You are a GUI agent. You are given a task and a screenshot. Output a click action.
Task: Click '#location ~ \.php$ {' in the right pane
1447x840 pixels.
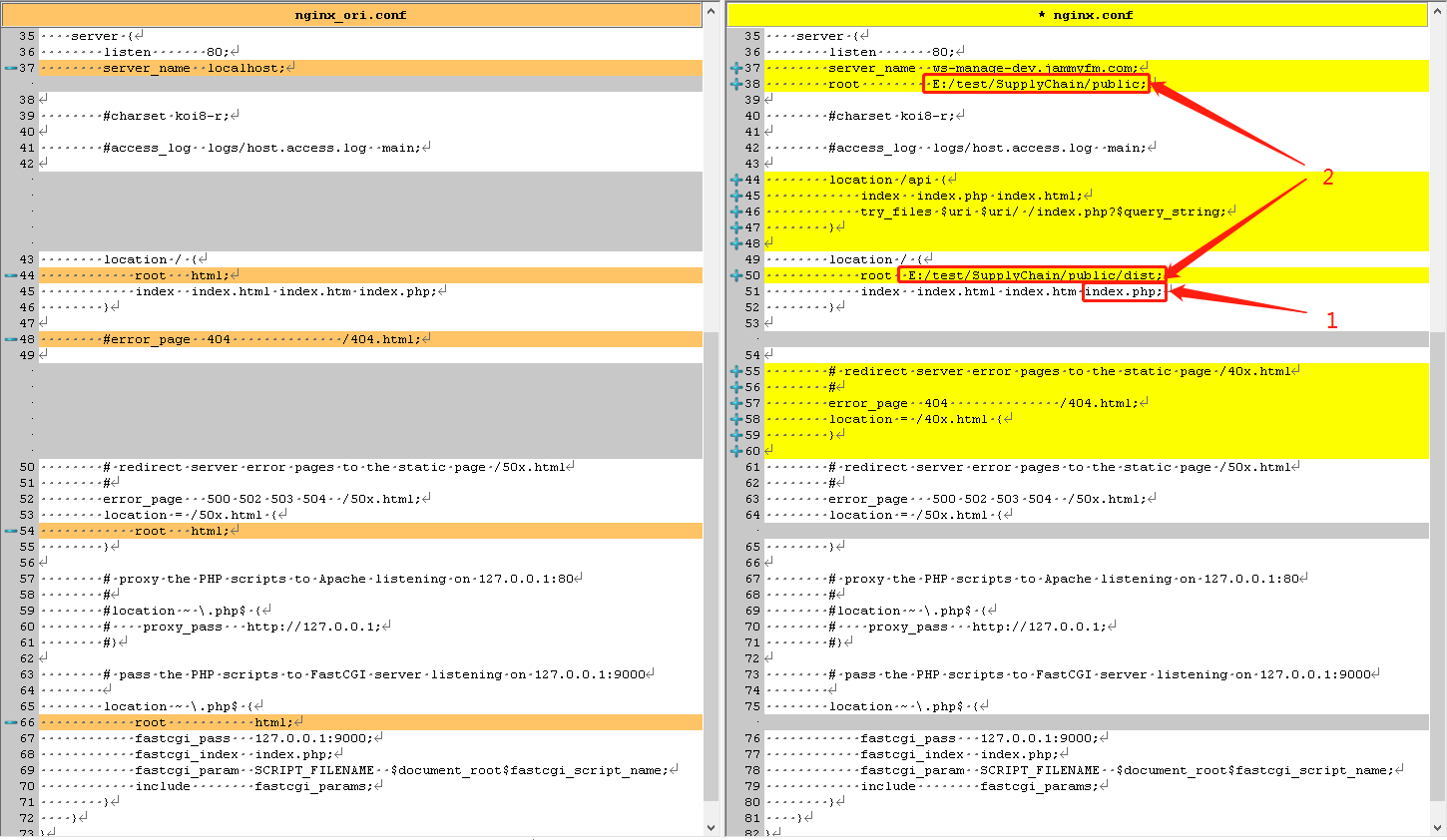(907, 611)
